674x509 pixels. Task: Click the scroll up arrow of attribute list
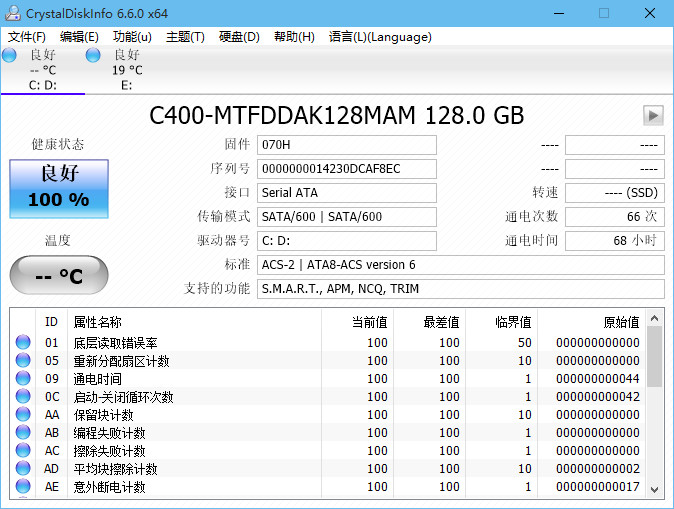tap(655, 318)
